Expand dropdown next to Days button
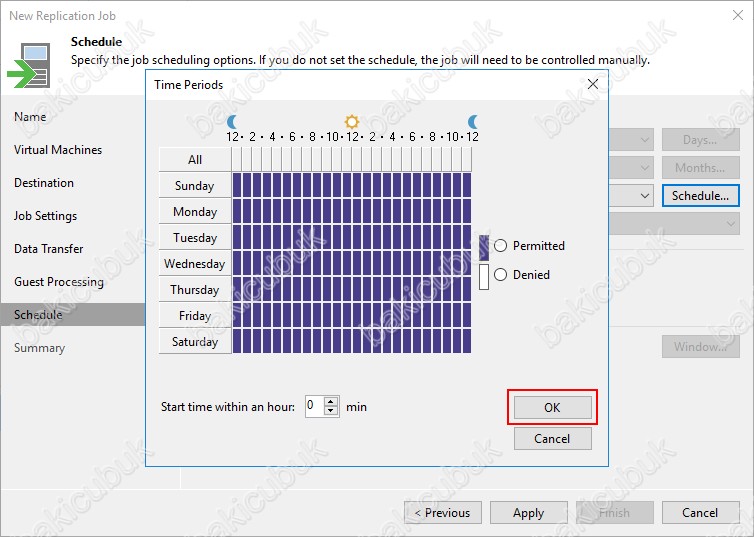Image resolution: width=754 pixels, height=537 pixels. pos(644,140)
